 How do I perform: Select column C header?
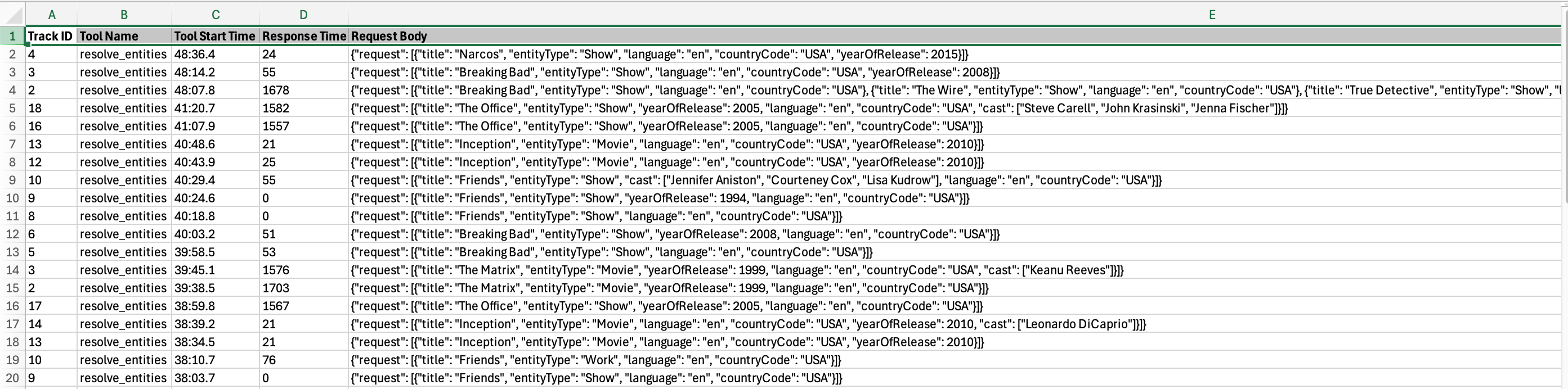tap(216, 15)
